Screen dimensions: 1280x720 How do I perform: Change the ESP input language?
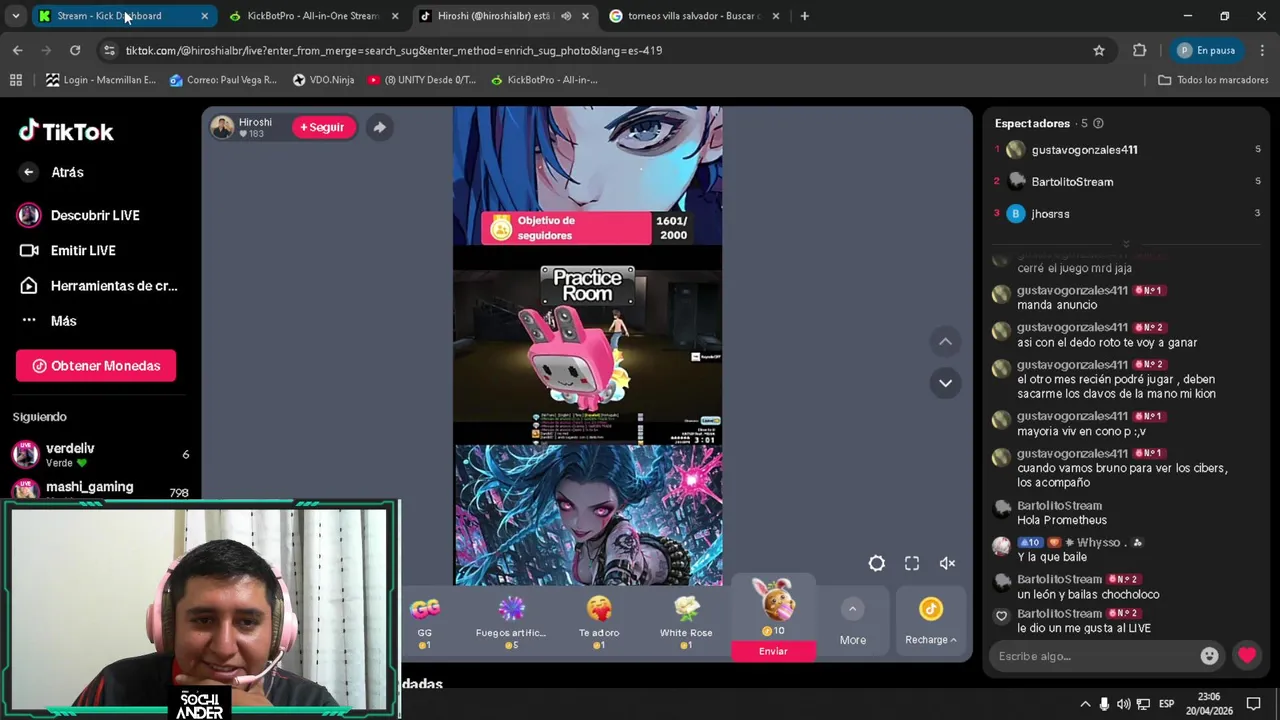point(1166,704)
